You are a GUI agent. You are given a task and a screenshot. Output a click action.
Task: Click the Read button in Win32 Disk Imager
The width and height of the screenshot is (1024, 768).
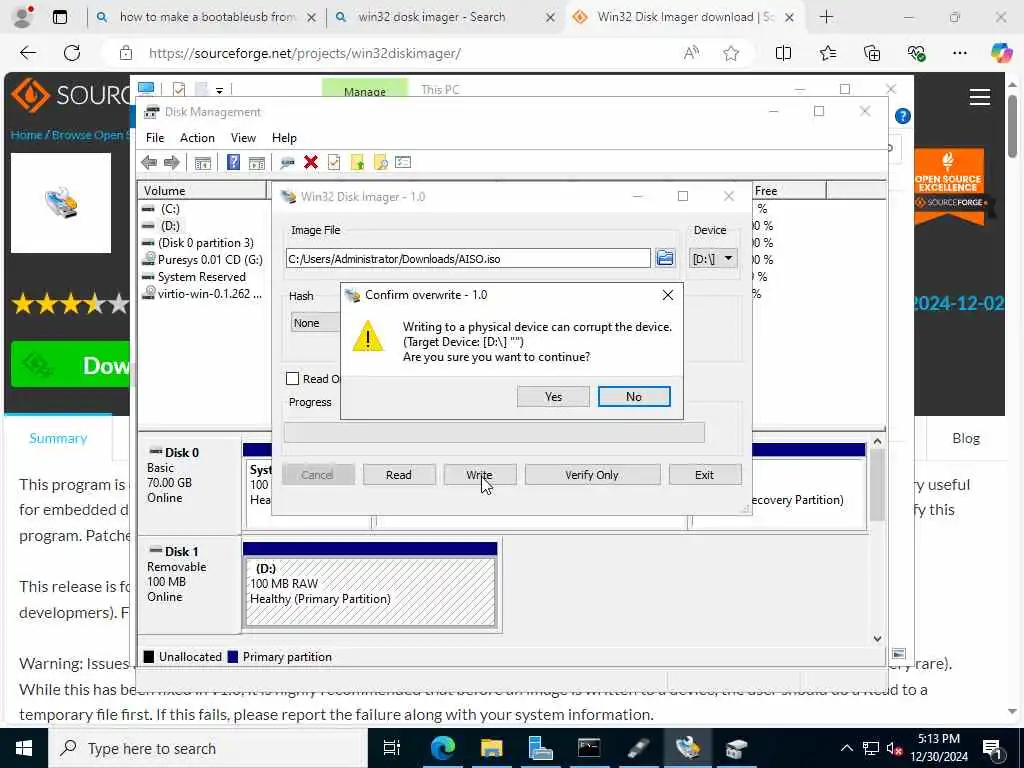[x=399, y=475]
